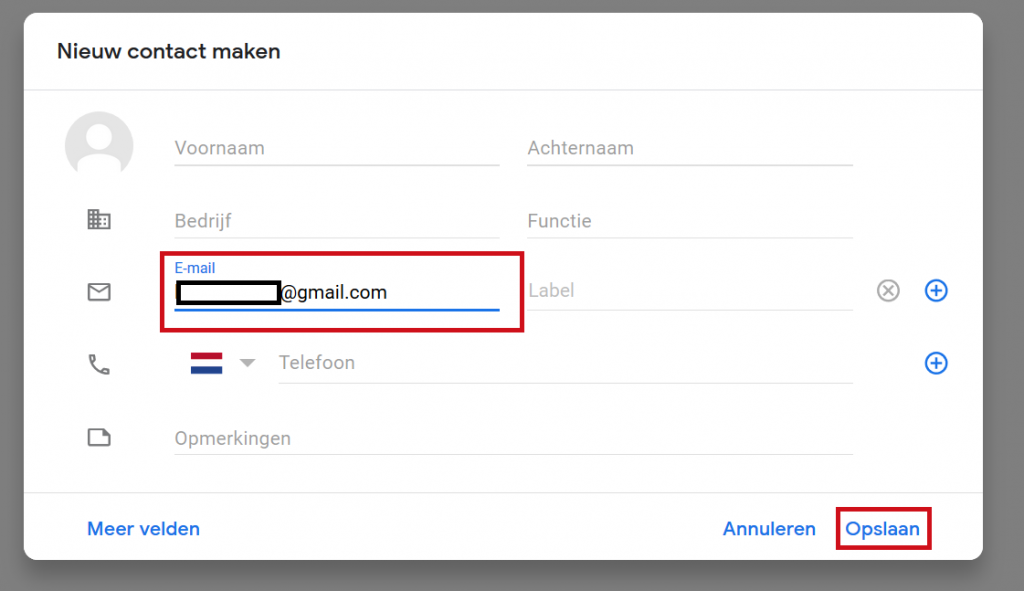Expand Meer velden for more fields
1024x591 pixels.
[143, 529]
